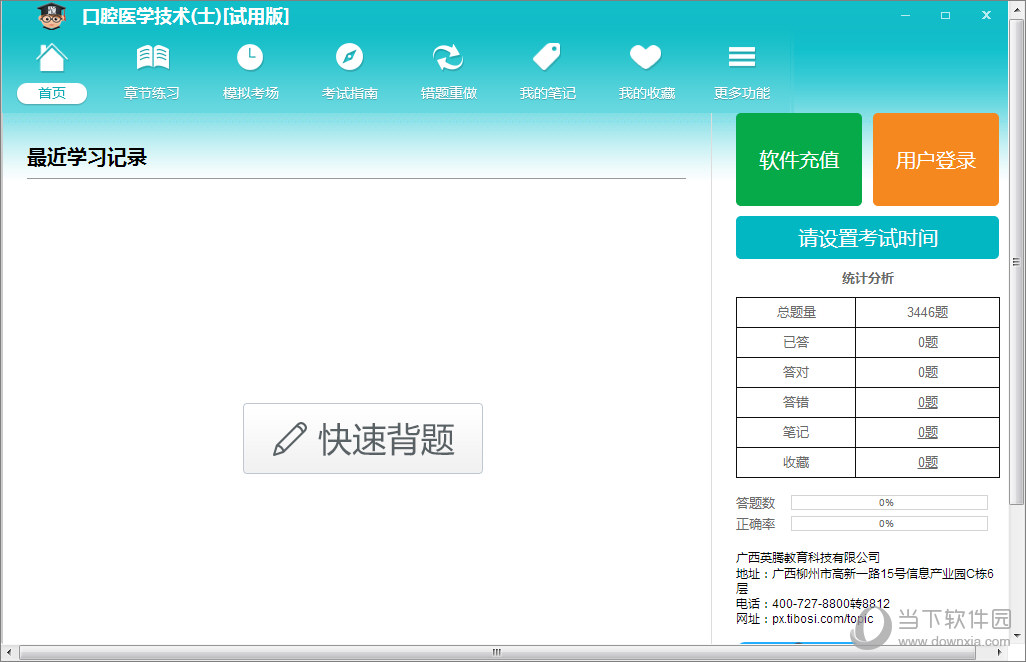
Task: Click the 答题数 progress bar
Action: click(888, 503)
